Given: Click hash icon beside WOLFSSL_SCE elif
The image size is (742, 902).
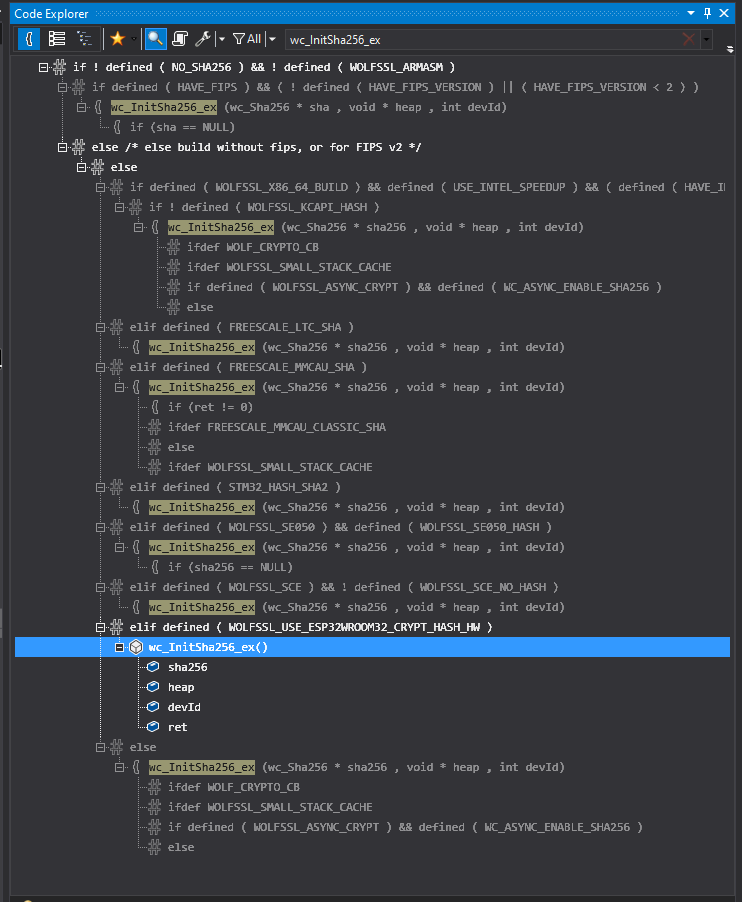Looking at the screenshot, I should tap(116, 587).
